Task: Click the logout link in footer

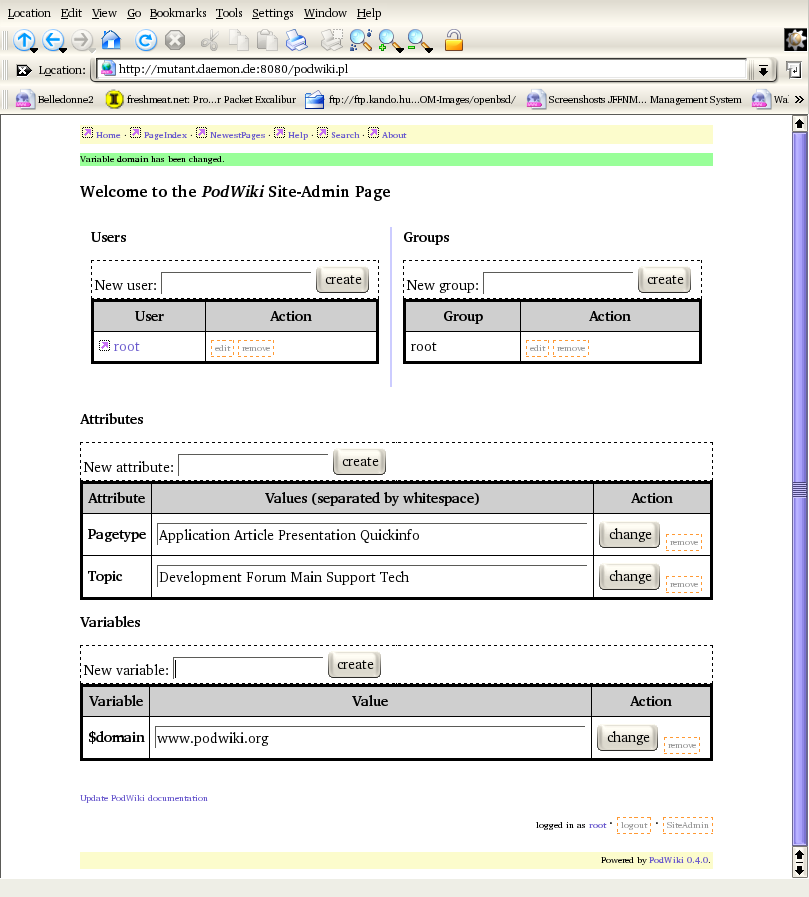Action: click(634, 825)
